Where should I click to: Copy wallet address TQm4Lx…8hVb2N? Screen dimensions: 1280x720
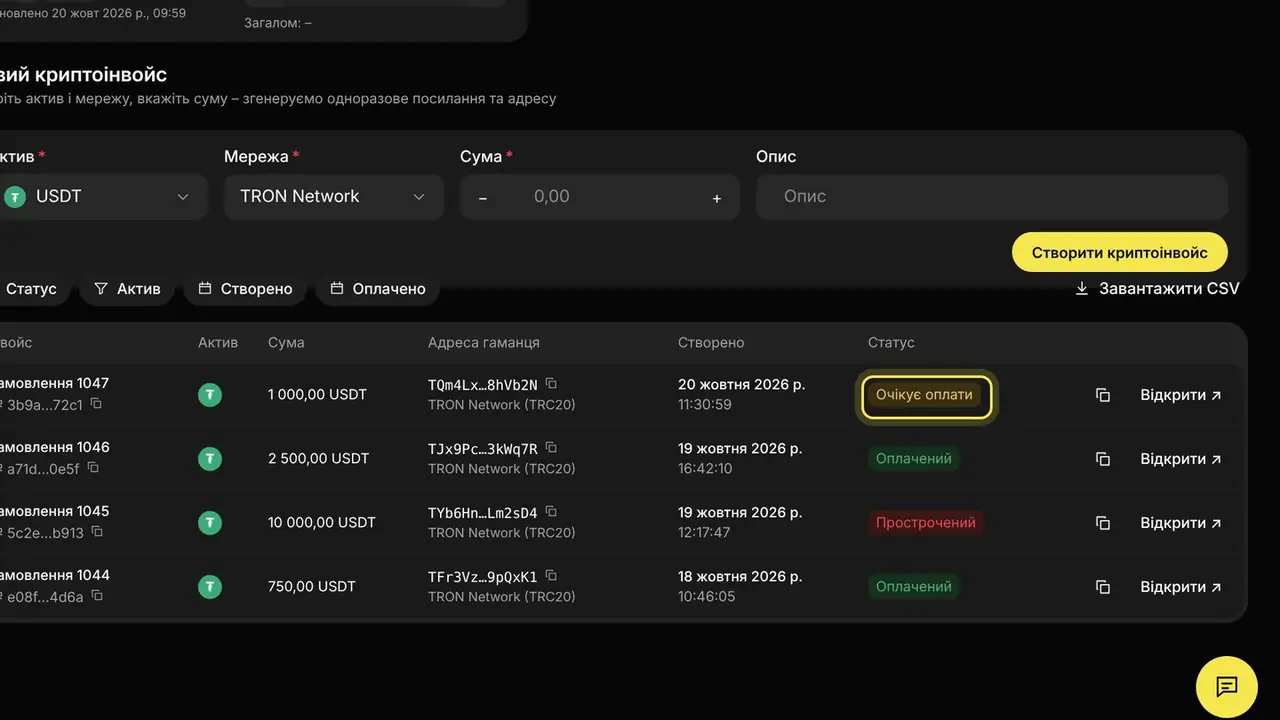[551, 384]
